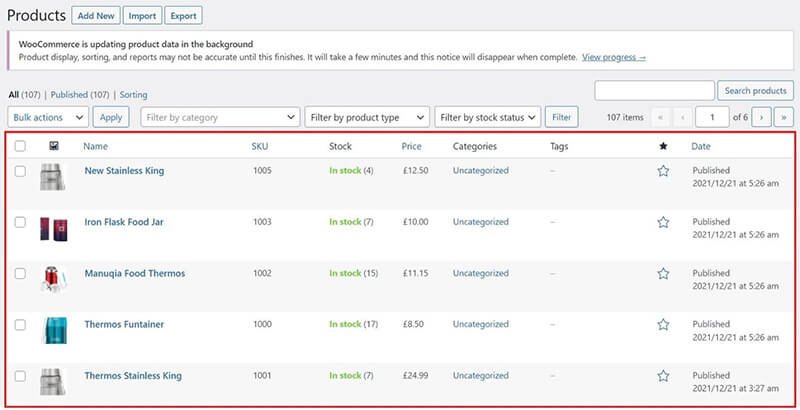Image resolution: width=800 pixels, height=410 pixels.
Task: Toggle featured star for New Stainless King
Action: tap(663, 171)
